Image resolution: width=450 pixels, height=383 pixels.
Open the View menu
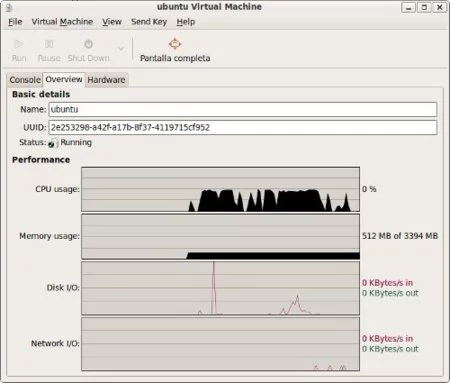(x=112, y=22)
